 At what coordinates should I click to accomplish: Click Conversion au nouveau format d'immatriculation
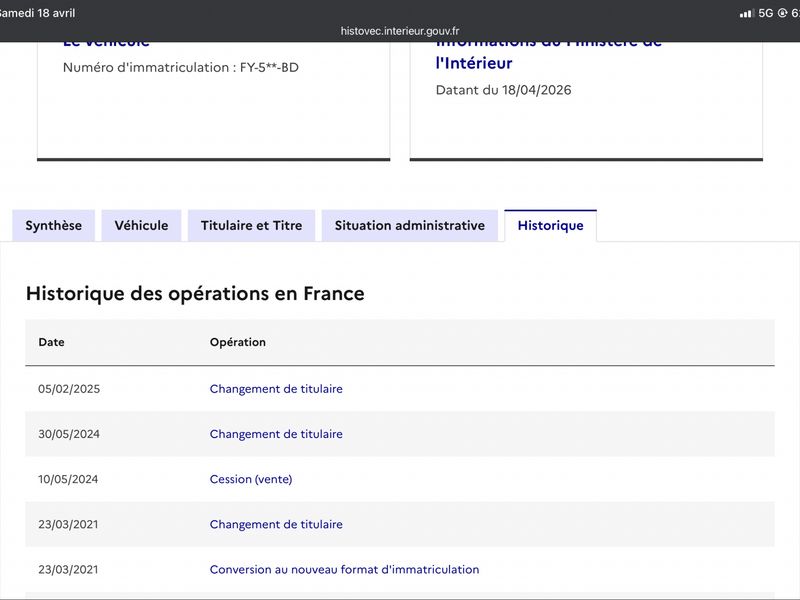(344, 569)
